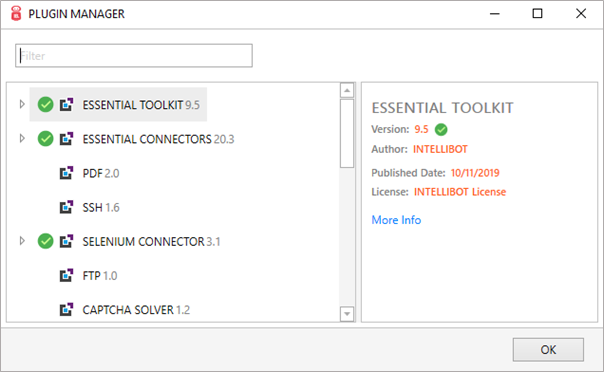The image size is (604, 372).
Task: Expand the ESSENTIAL CONNECTORS tree node
Action: (x=22, y=138)
